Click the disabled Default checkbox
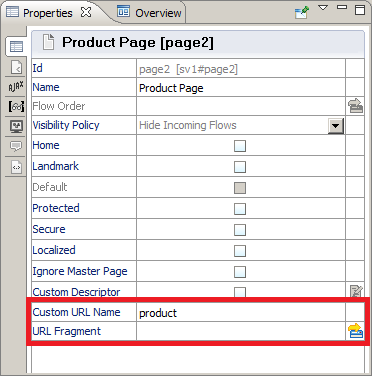 (x=240, y=188)
